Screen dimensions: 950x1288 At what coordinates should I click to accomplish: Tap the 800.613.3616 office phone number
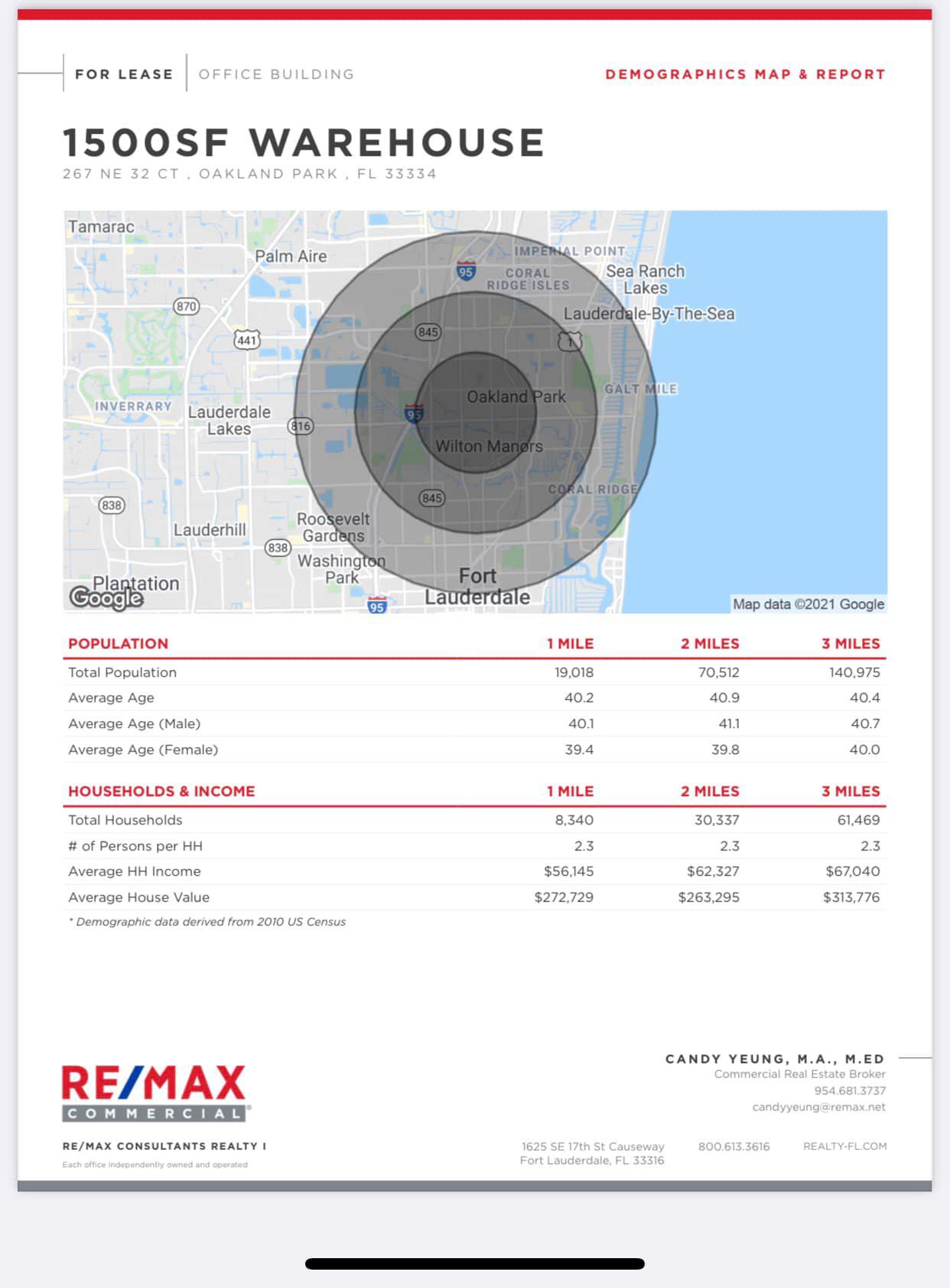tap(734, 1146)
